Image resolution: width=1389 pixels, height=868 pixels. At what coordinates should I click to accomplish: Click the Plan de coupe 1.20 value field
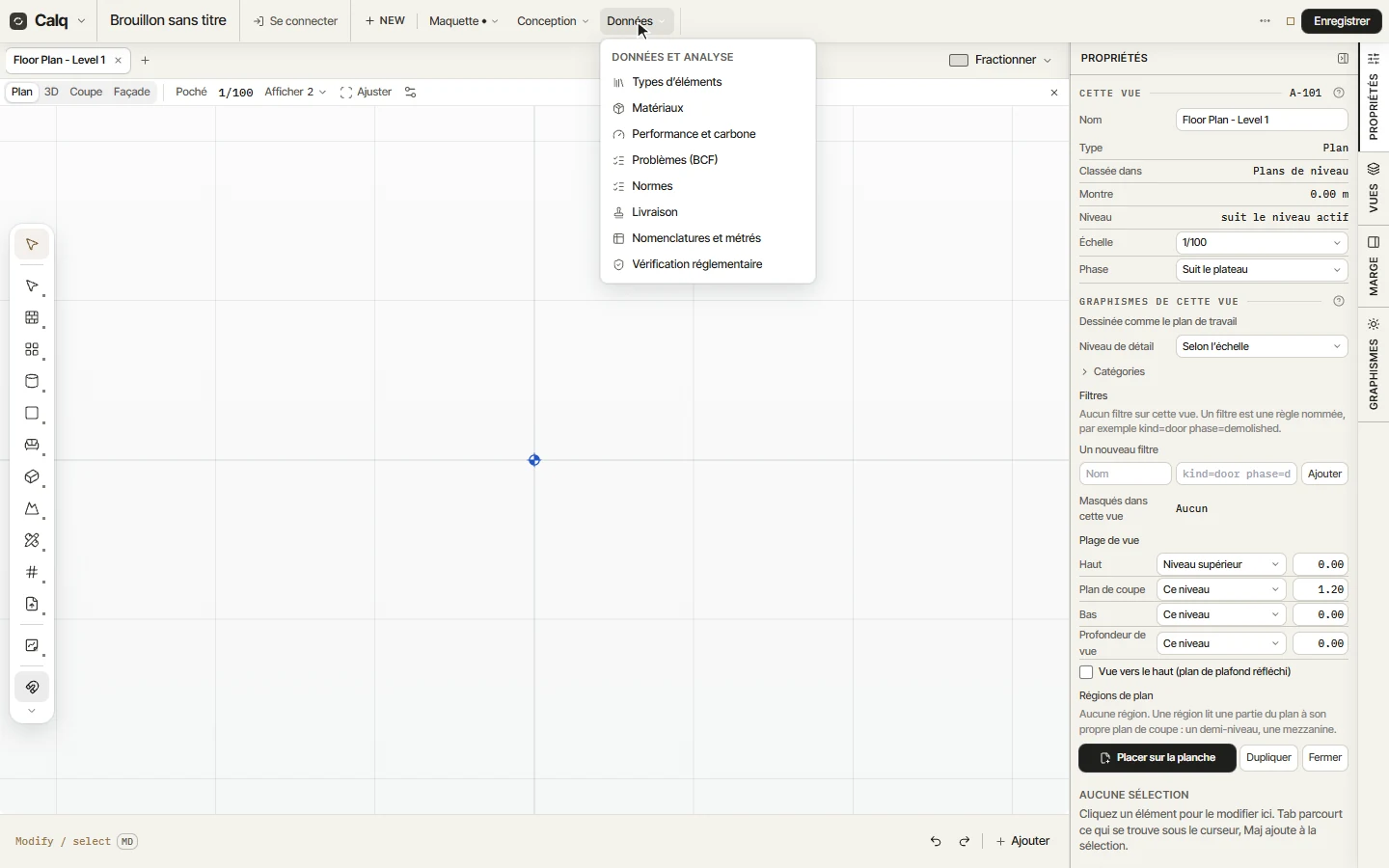coord(1321,590)
